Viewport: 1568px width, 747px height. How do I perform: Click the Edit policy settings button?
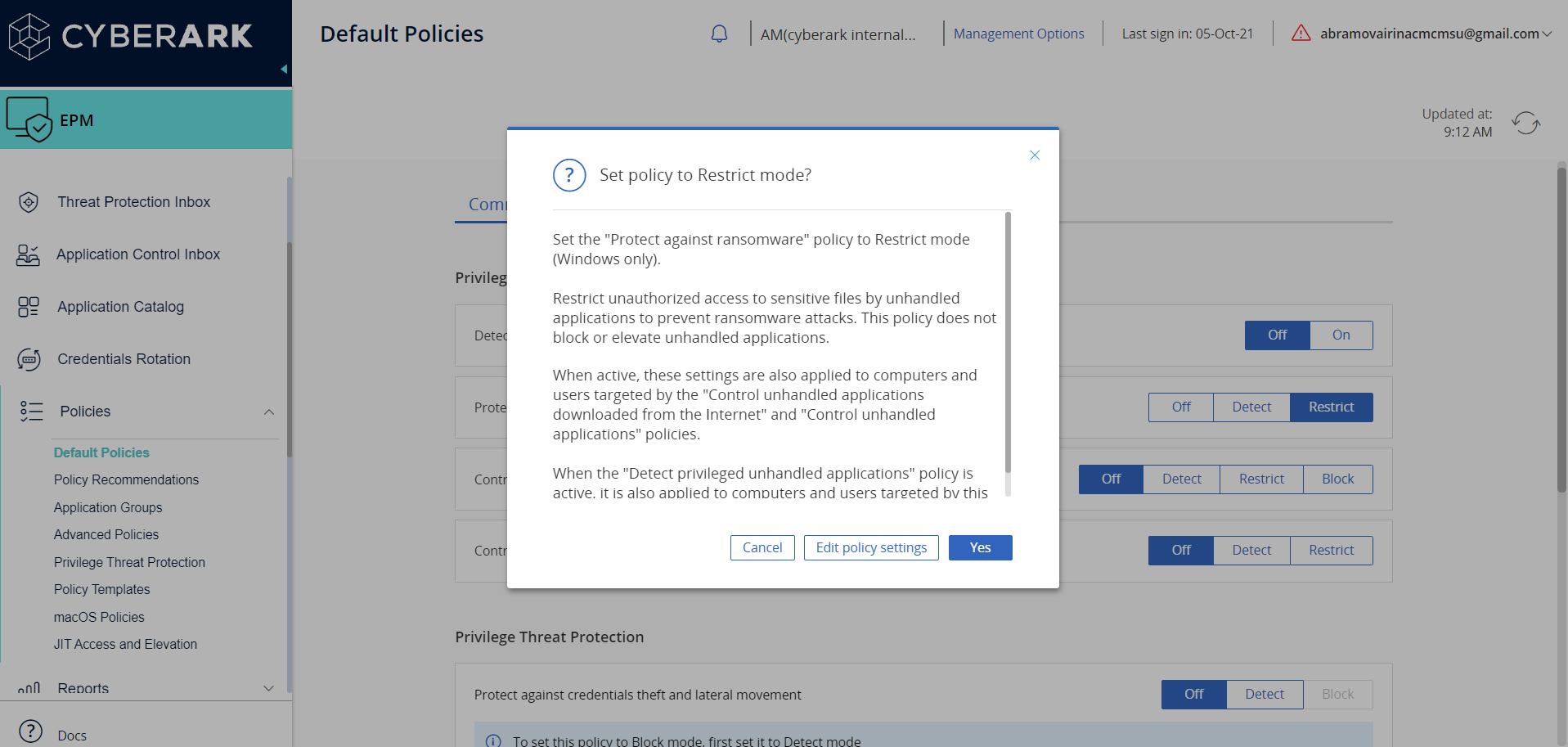point(871,548)
